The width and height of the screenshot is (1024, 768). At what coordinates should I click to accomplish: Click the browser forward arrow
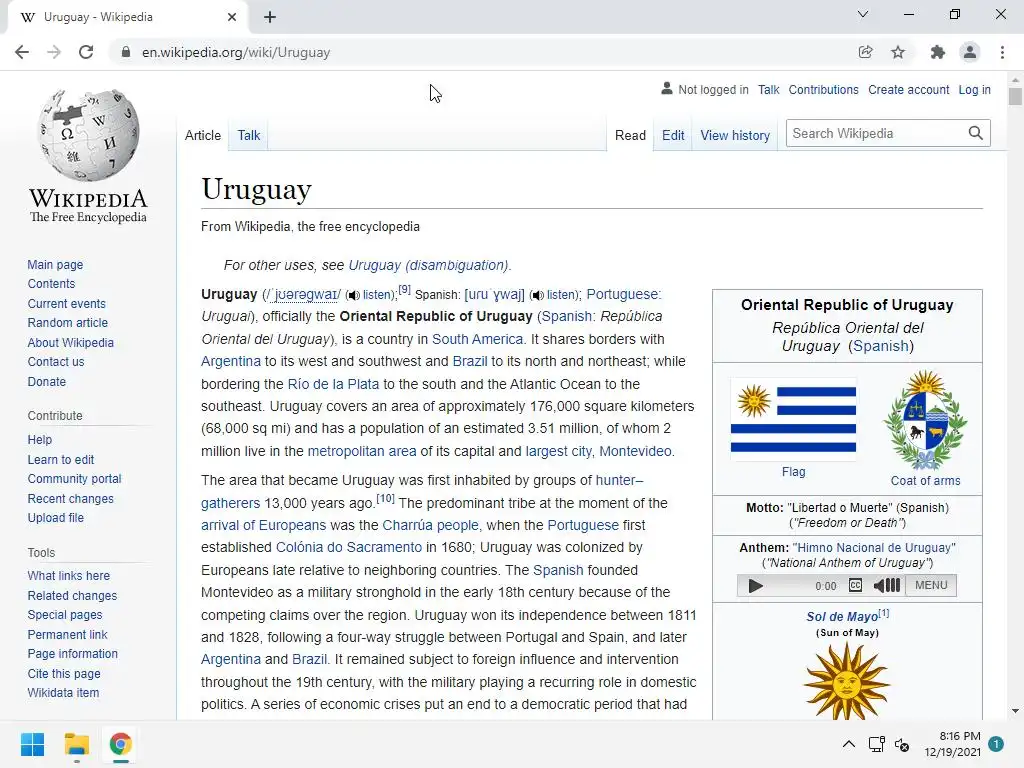coord(54,52)
